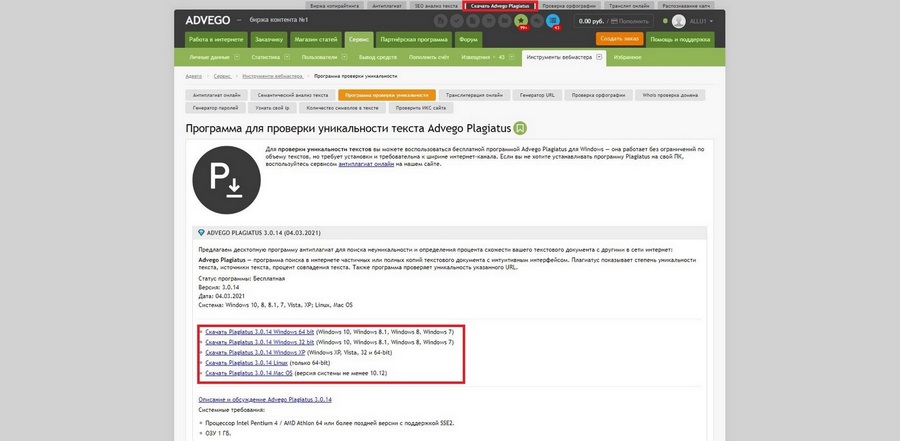Click the Сервис breadcrumb link
Image resolution: width=900 pixels, height=441 pixels.
[222, 76]
